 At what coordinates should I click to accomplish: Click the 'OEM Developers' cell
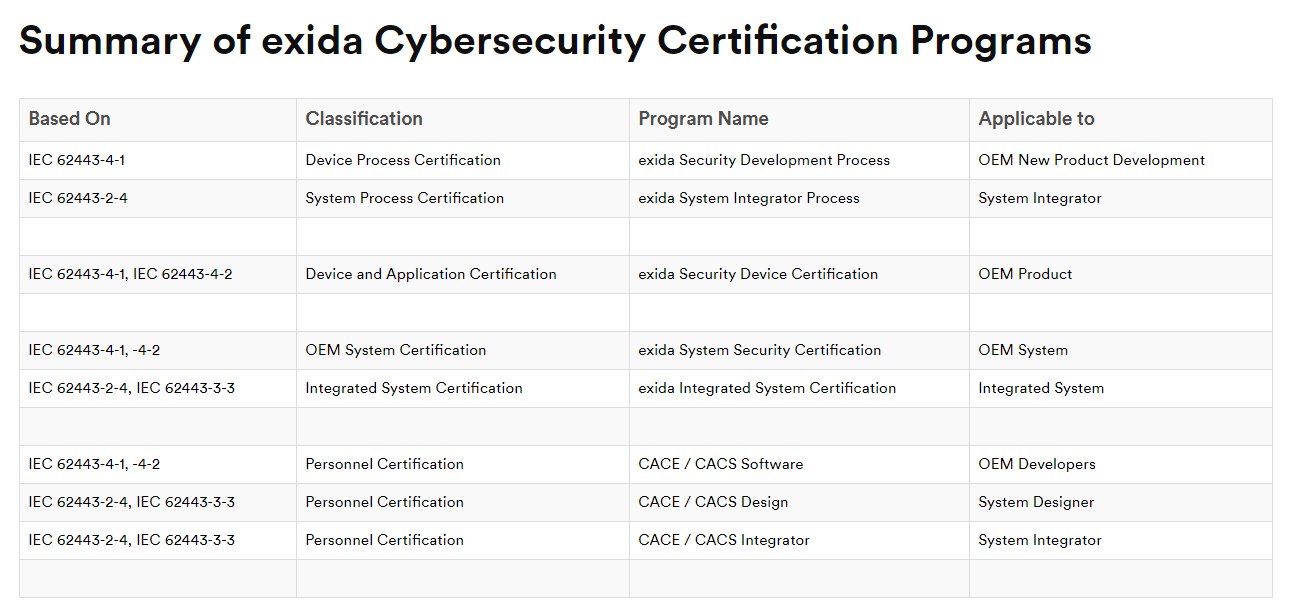[x=1121, y=464]
